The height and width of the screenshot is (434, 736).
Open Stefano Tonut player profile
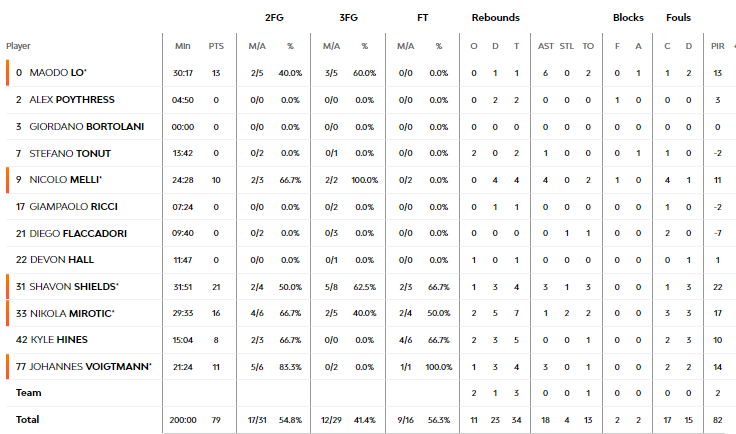70,153
